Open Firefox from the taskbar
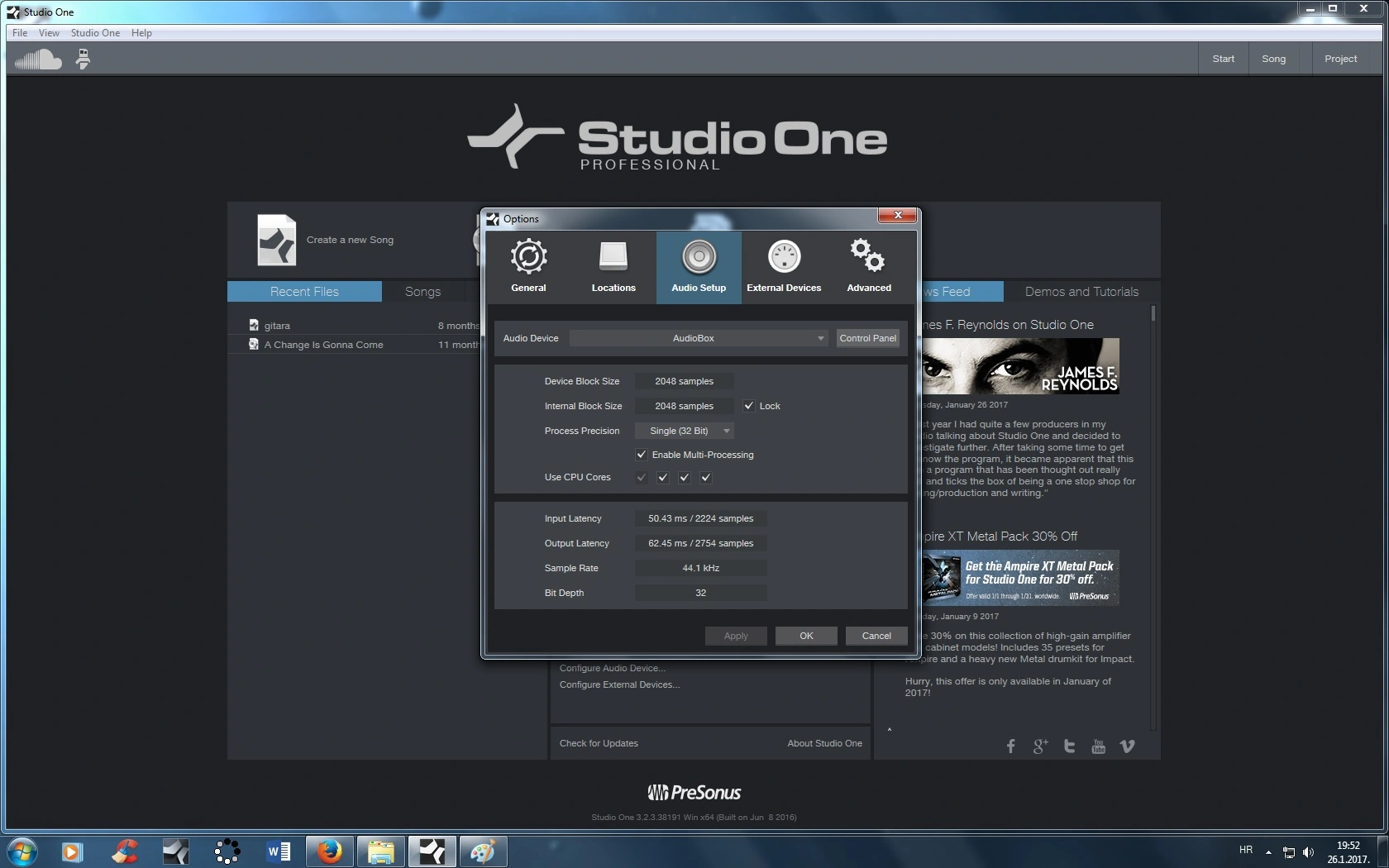Image resolution: width=1389 pixels, height=868 pixels. 330,851
